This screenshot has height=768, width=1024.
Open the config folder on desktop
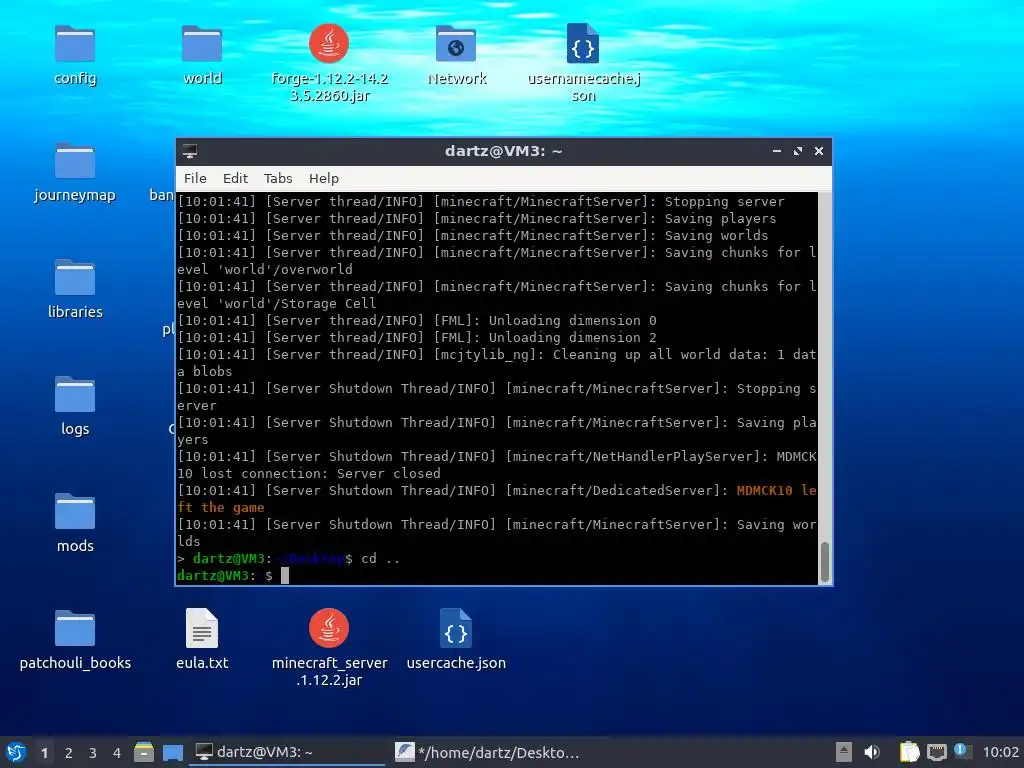(x=75, y=44)
